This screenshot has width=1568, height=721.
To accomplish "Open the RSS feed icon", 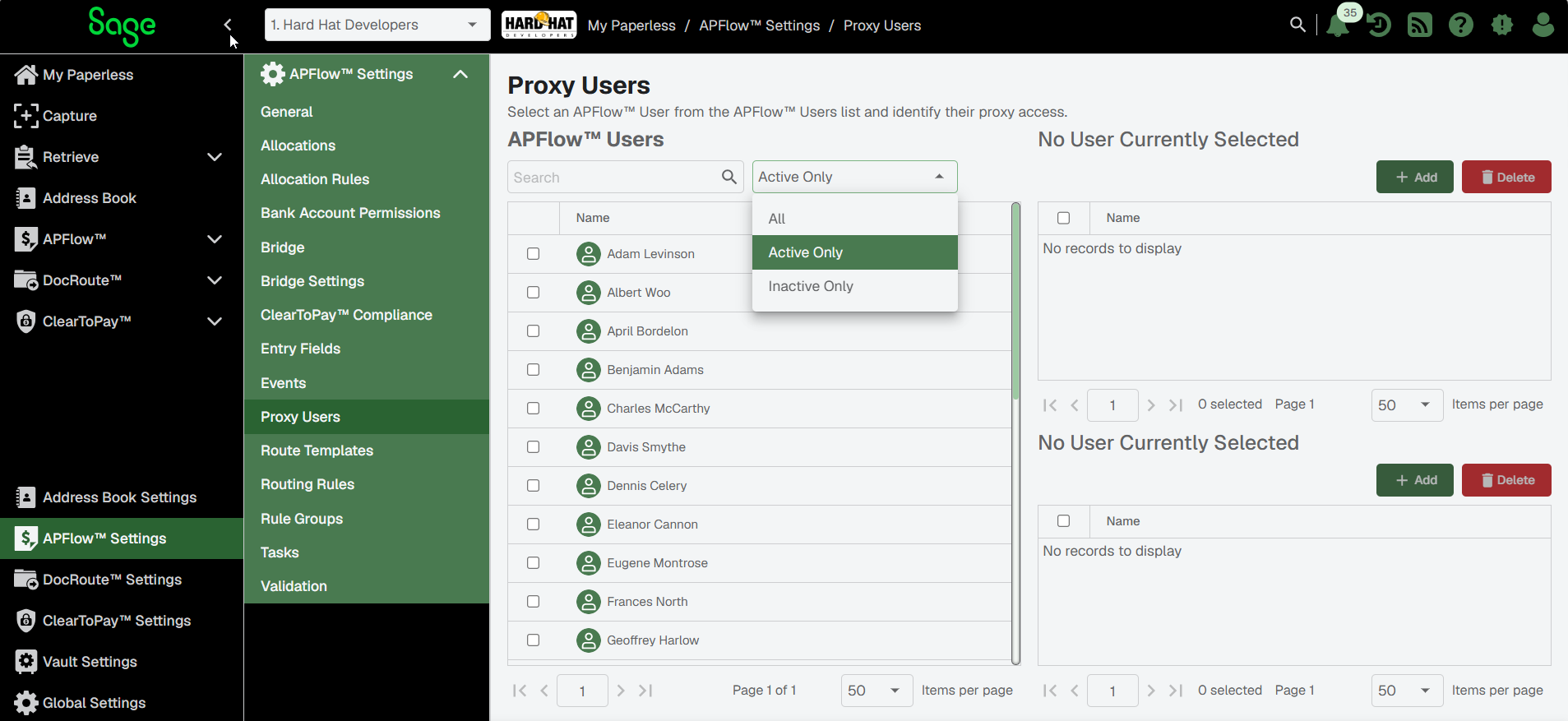I will (x=1420, y=25).
